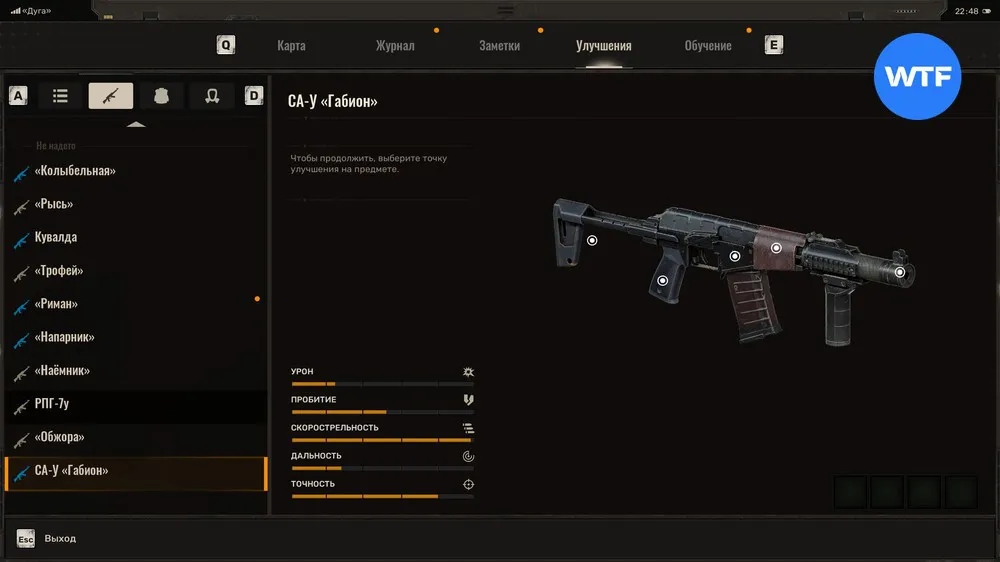This screenshot has height=562, width=1000.
Task: Click the E key next tab icon
Action: click(x=774, y=45)
